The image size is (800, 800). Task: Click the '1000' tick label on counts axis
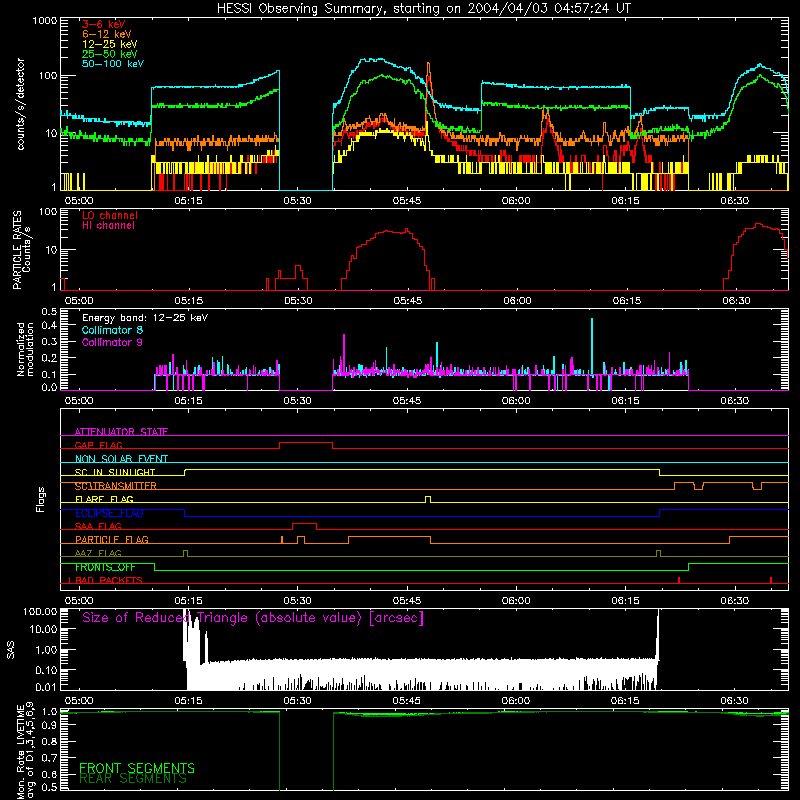[44, 21]
